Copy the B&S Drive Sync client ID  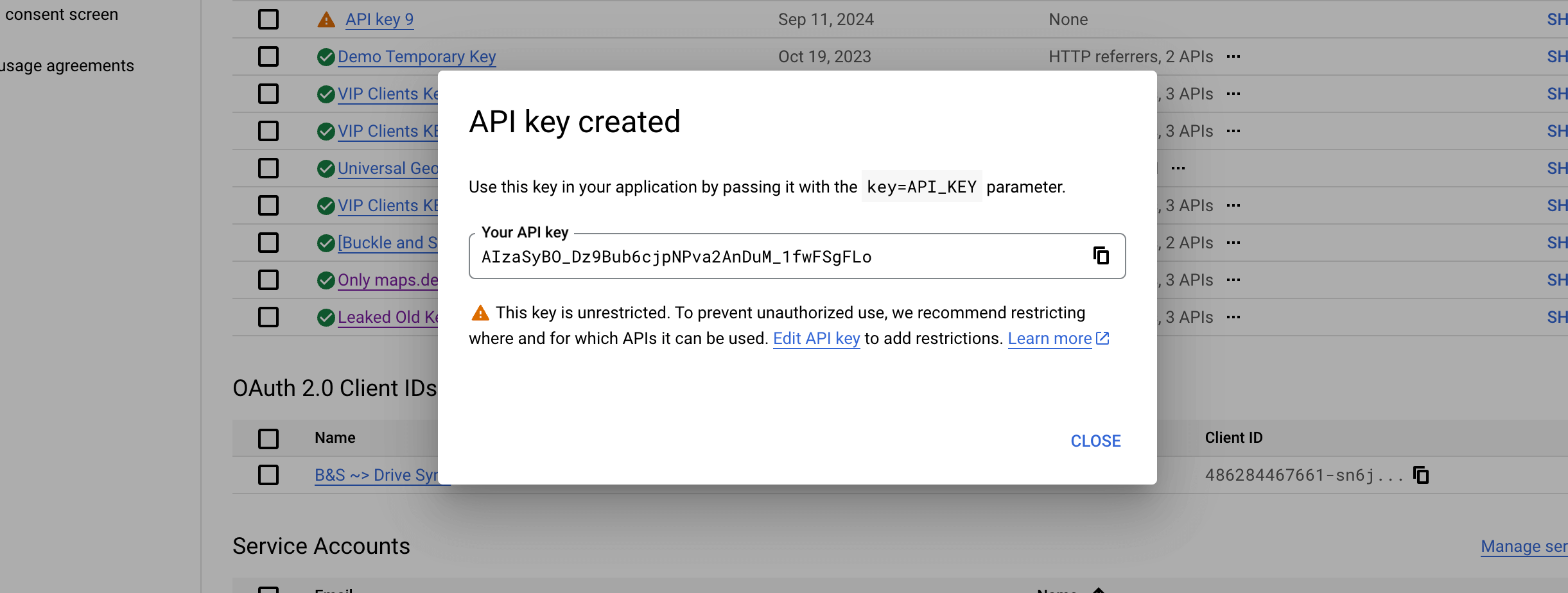point(1420,475)
